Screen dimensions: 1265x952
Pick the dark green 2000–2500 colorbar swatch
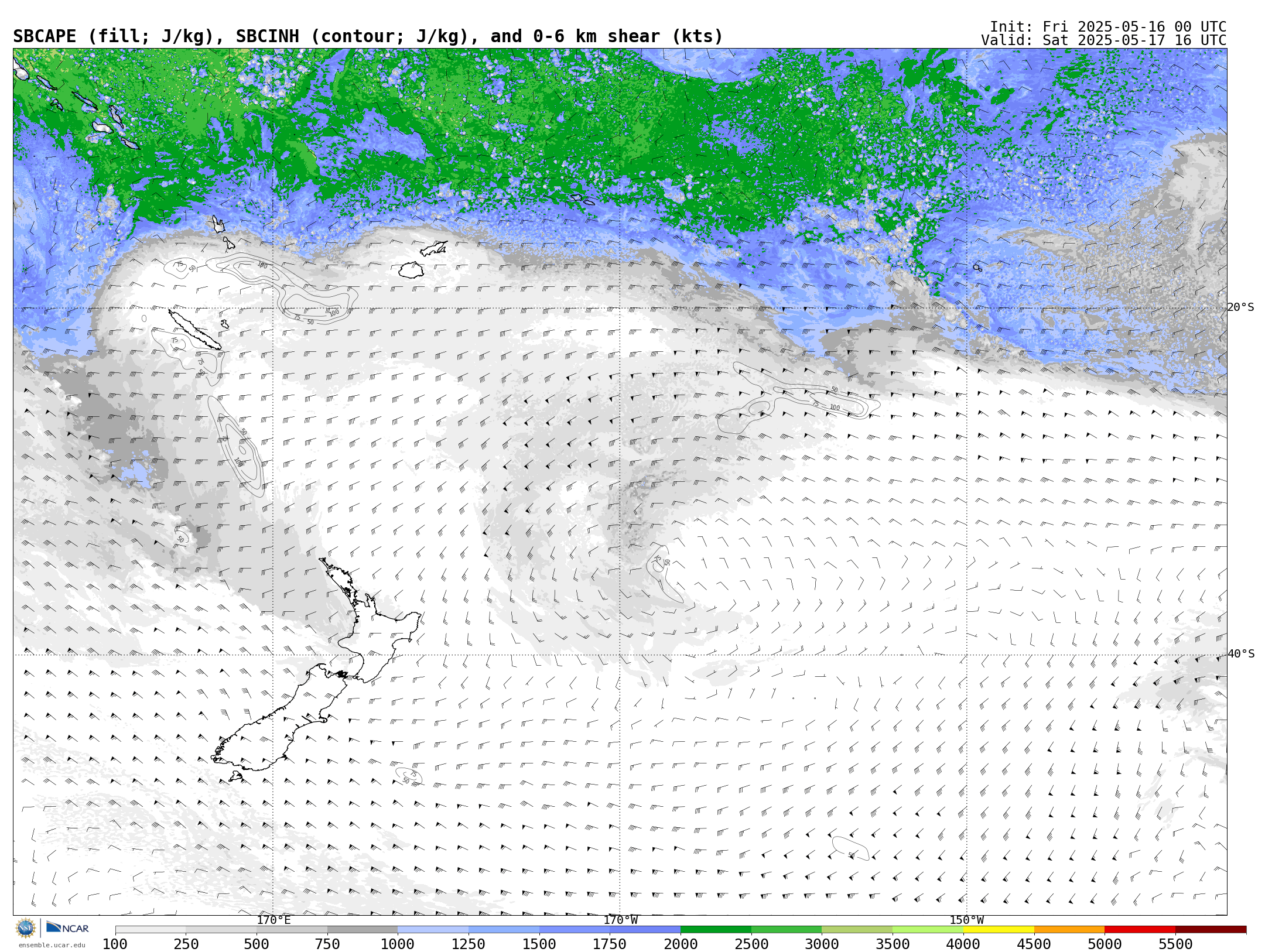click(x=716, y=929)
